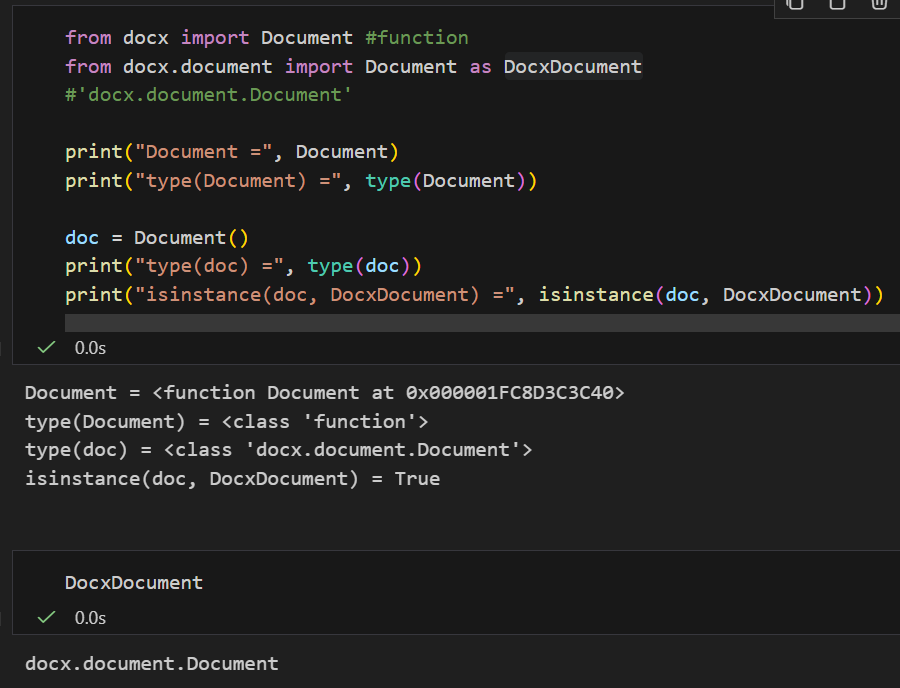This screenshot has width=900, height=688.
Task: Delete the cell using the trash icon
Action: pyautogui.click(x=879, y=4)
